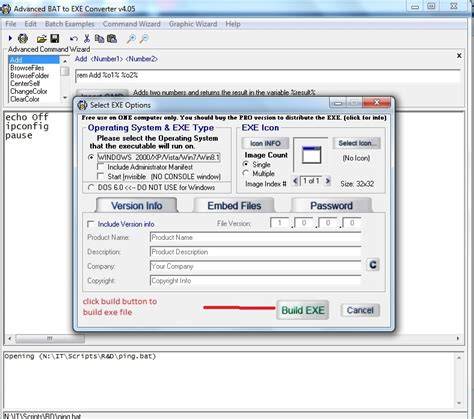The image size is (474, 419).
Task: Open the Command Wizard menu
Action: point(132,24)
